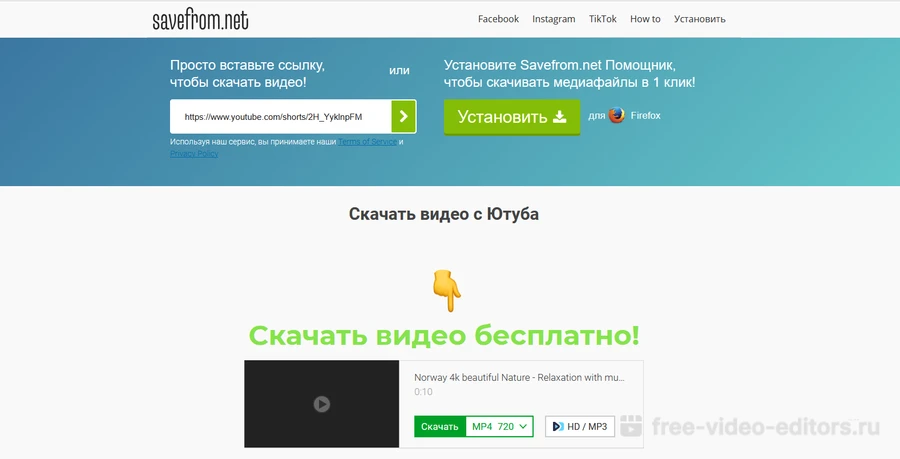
Task: Submit the link with the green arrow button
Action: point(404,116)
